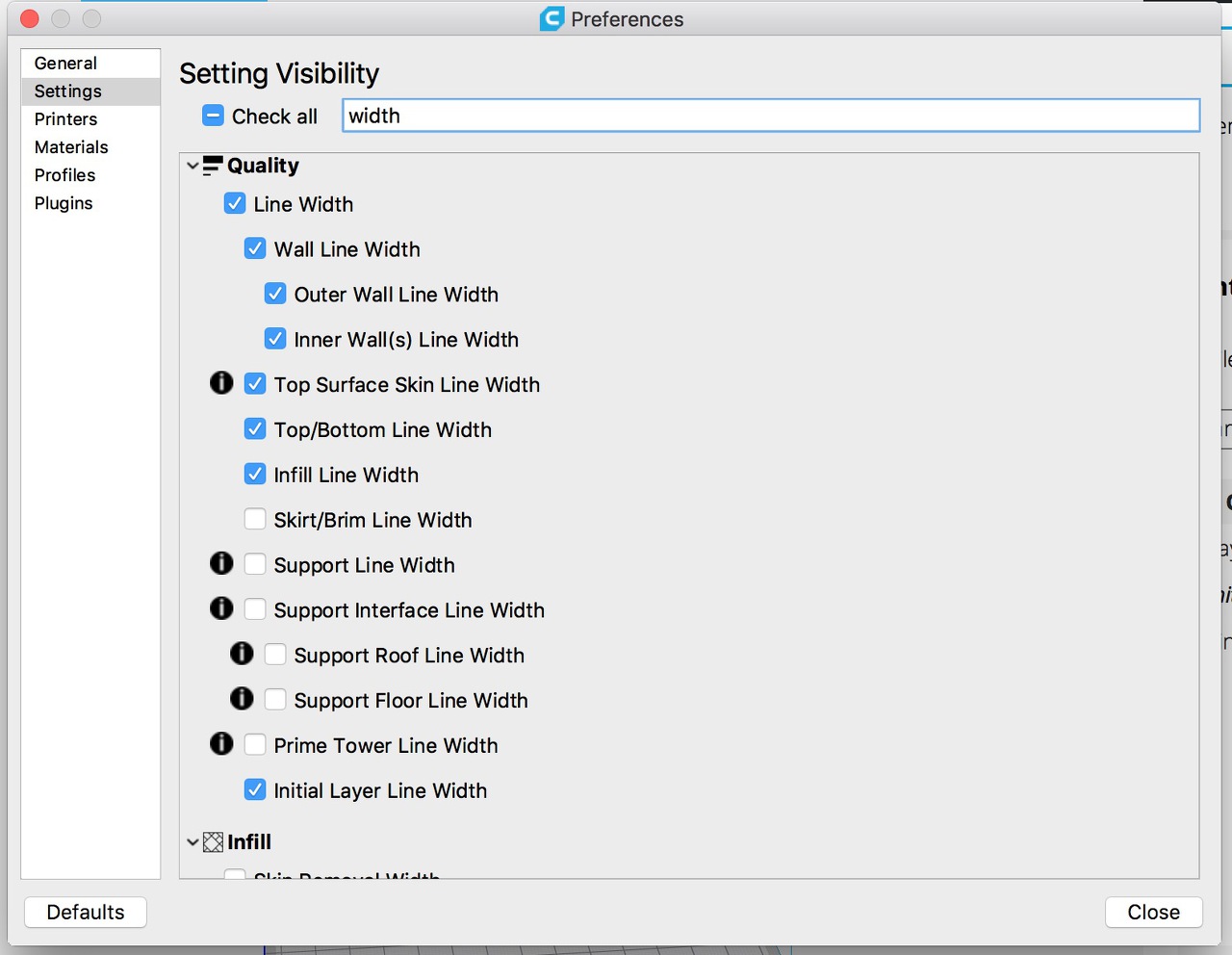Disable Initial Layer Line Width checkbox

click(x=255, y=790)
